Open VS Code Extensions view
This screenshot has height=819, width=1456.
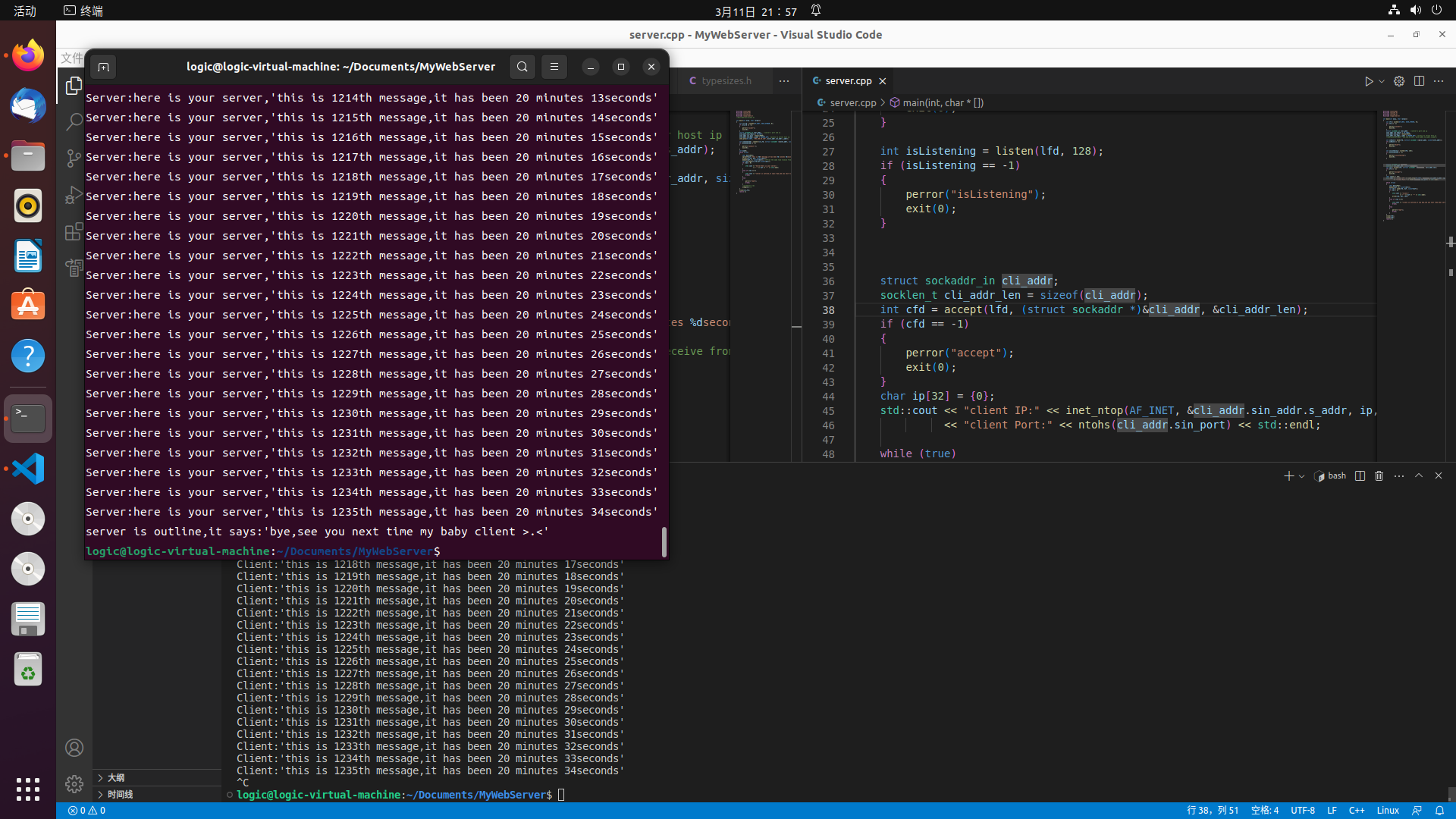click(x=74, y=231)
